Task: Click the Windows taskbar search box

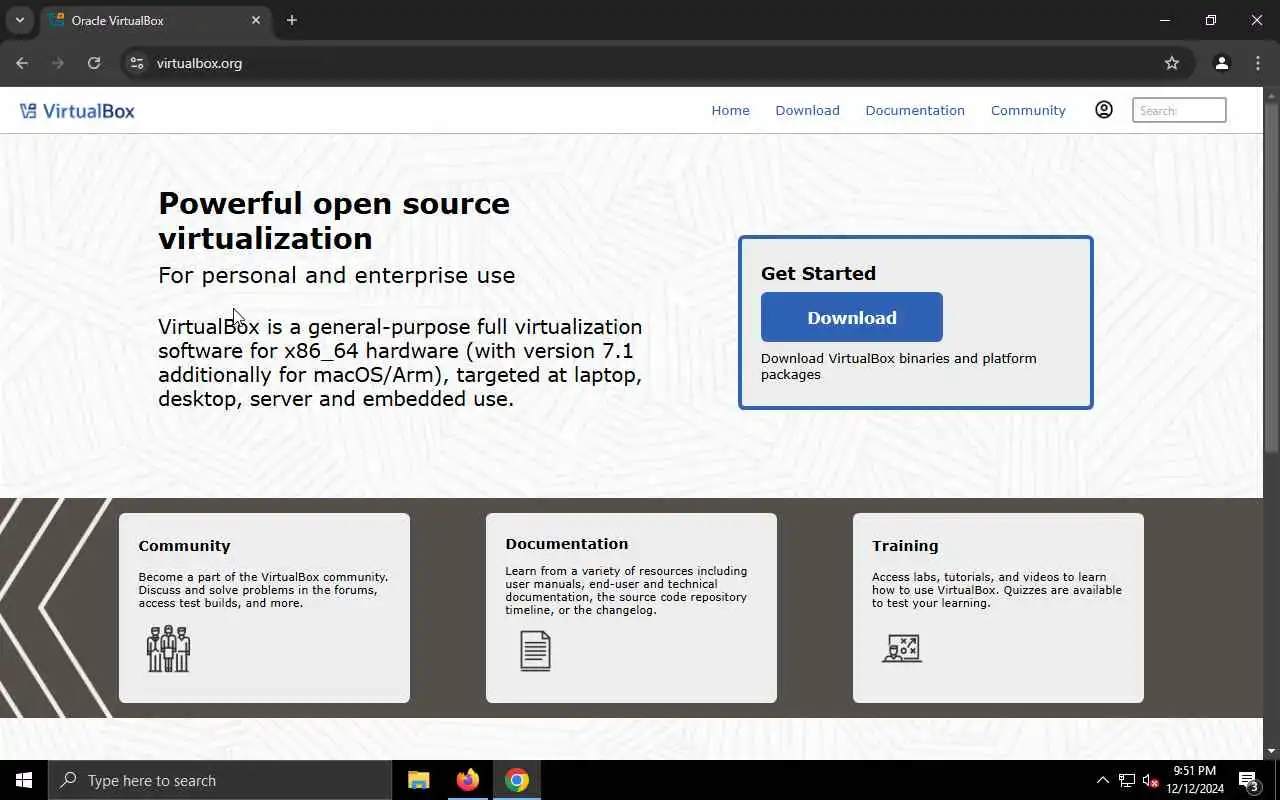Action: (220, 780)
